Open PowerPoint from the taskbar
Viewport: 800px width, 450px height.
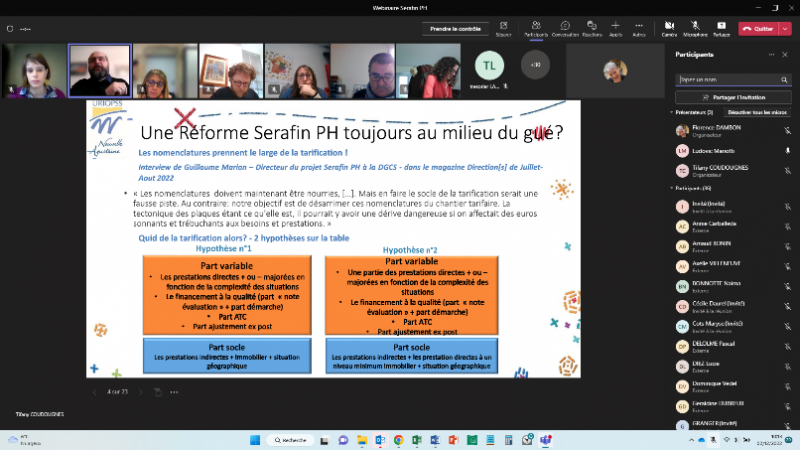point(453,440)
